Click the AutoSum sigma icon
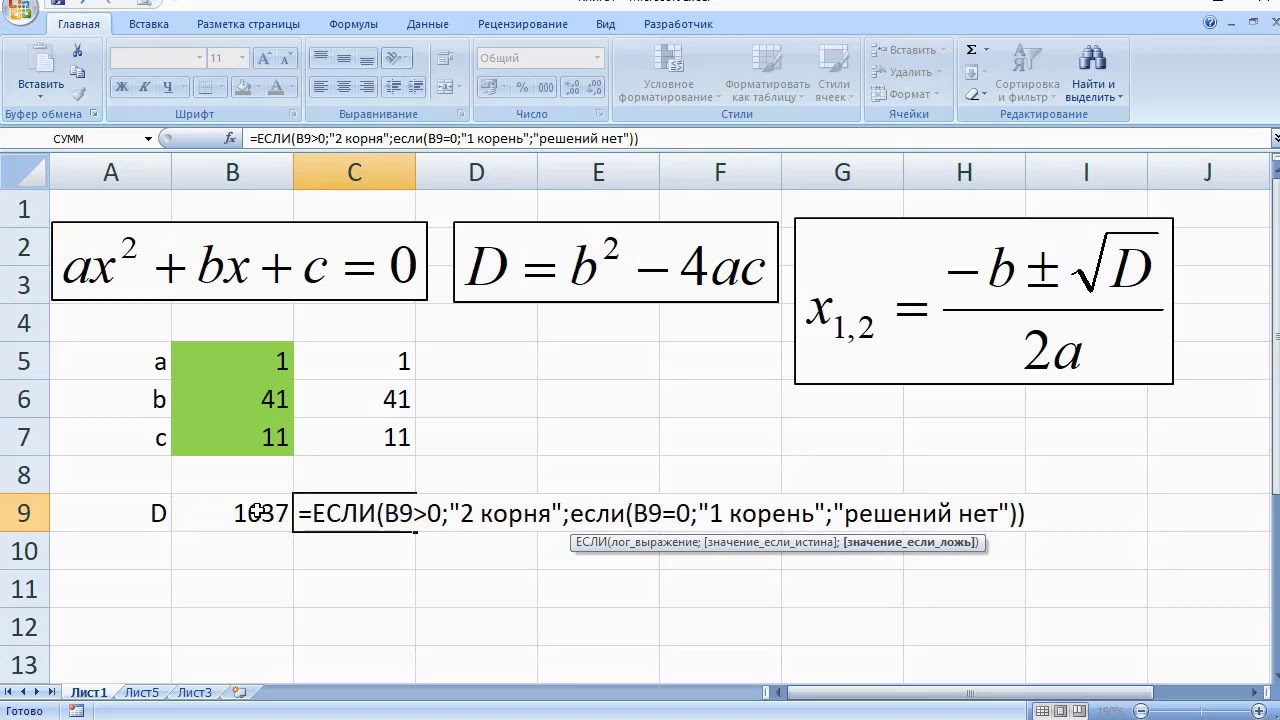Image resolution: width=1280 pixels, height=720 pixels. pos(971,50)
